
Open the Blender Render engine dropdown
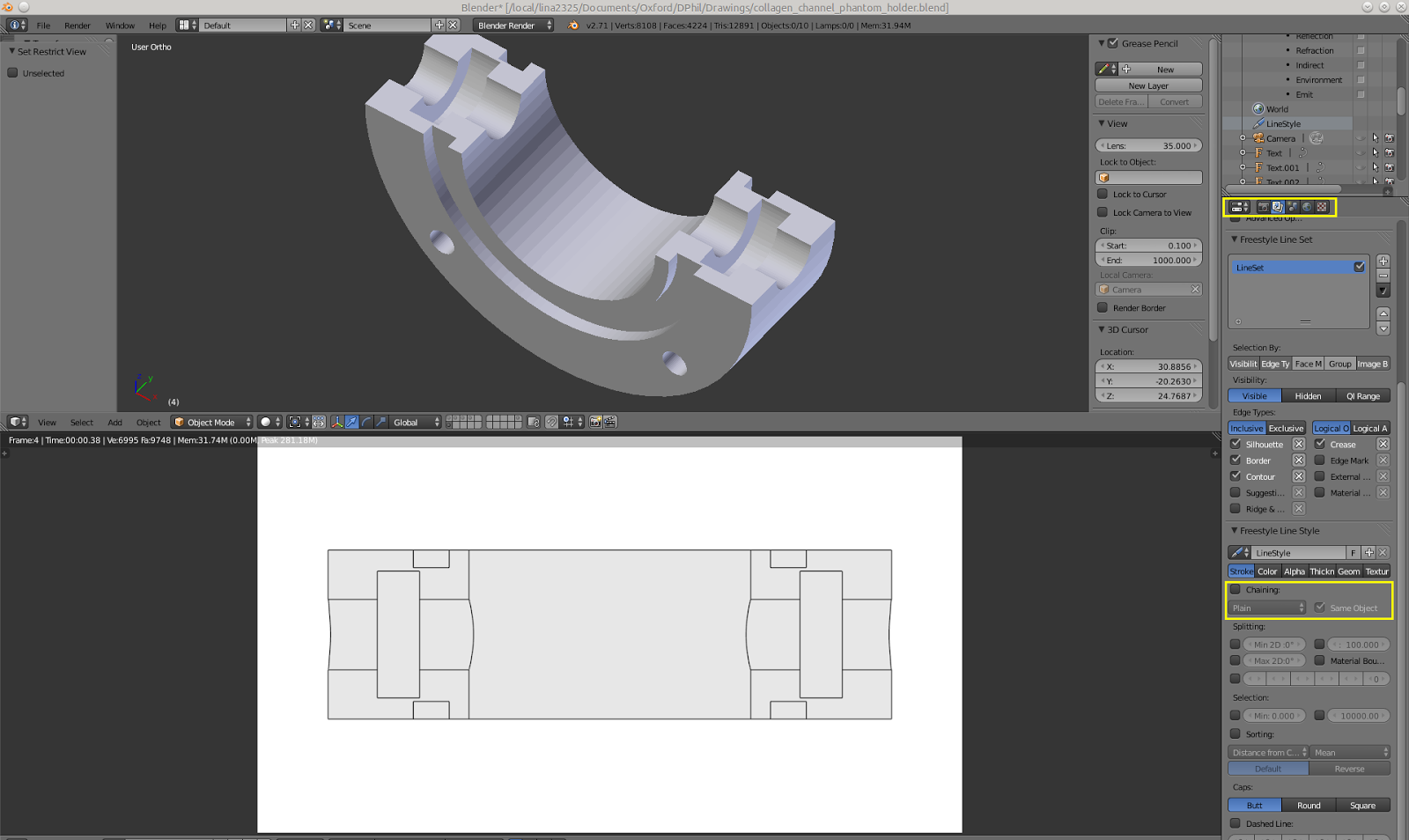coord(514,26)
